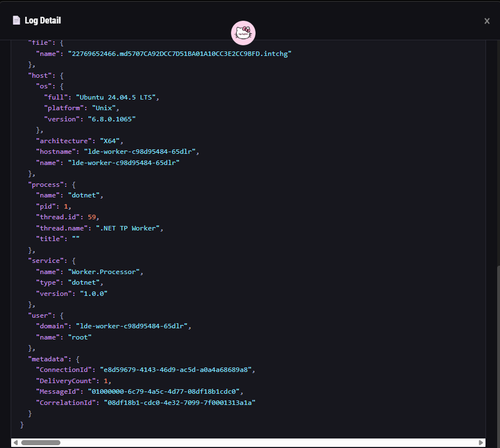
Task: Select the architecture value "X64"
Action: pyautogui.click(x=110, y=141)
